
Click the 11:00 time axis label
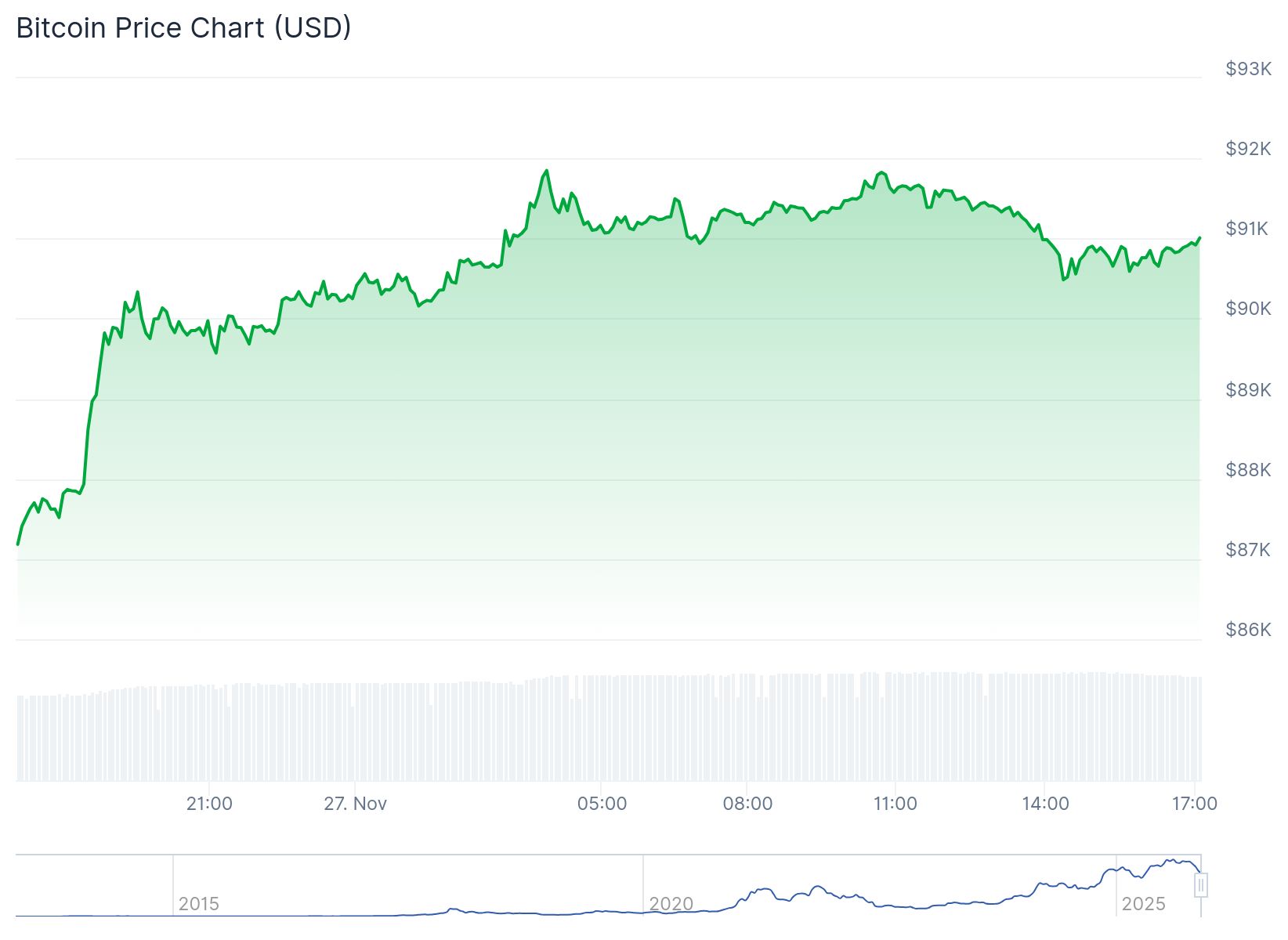point(895,804)
